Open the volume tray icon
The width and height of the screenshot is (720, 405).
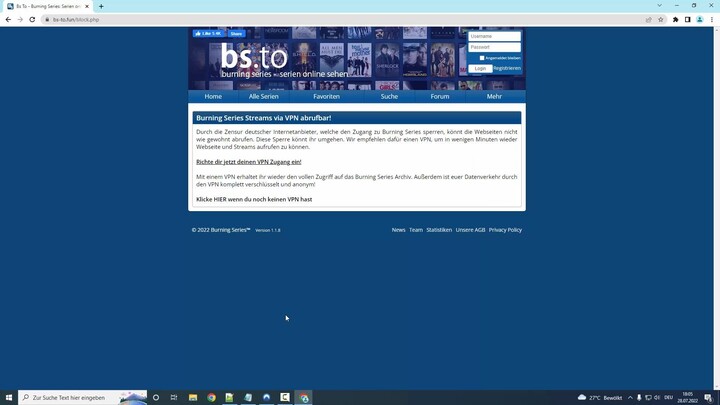click(657, 398)
